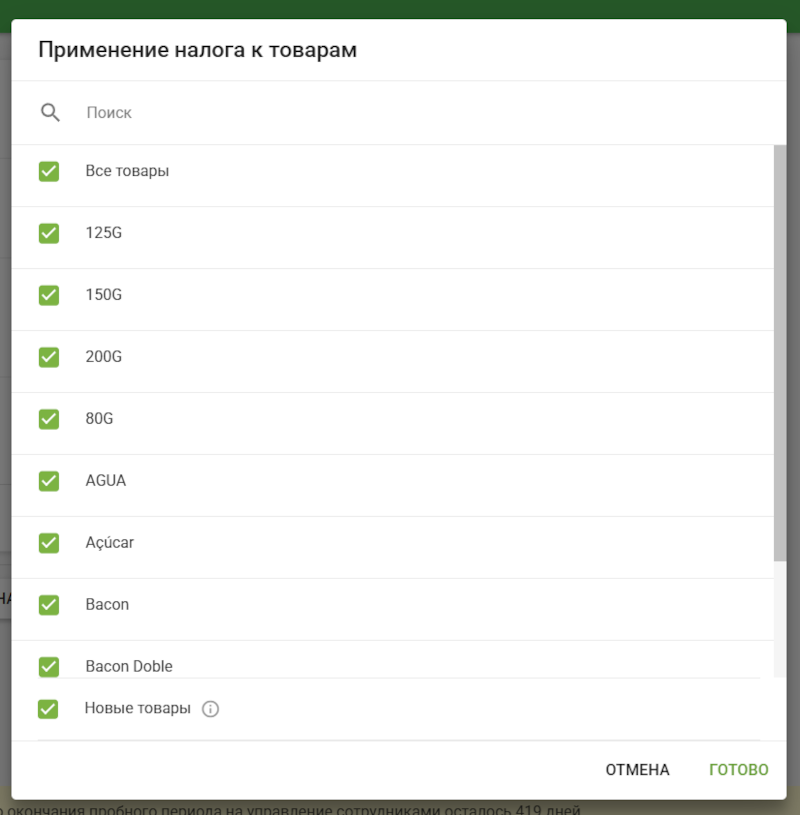The height and width of the screenshot is (815, 800).
Task: Toggle the 125G product checkbox
Action: point(49,233)
